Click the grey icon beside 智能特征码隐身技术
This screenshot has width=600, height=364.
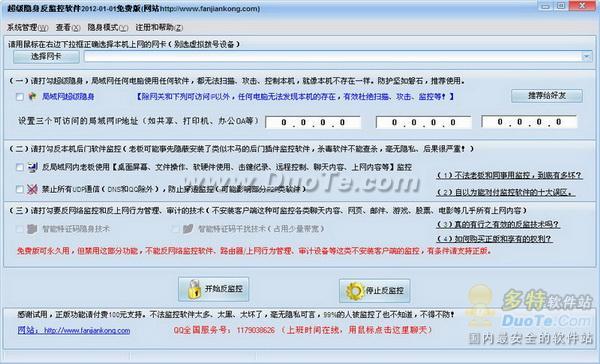coord(32,229)
